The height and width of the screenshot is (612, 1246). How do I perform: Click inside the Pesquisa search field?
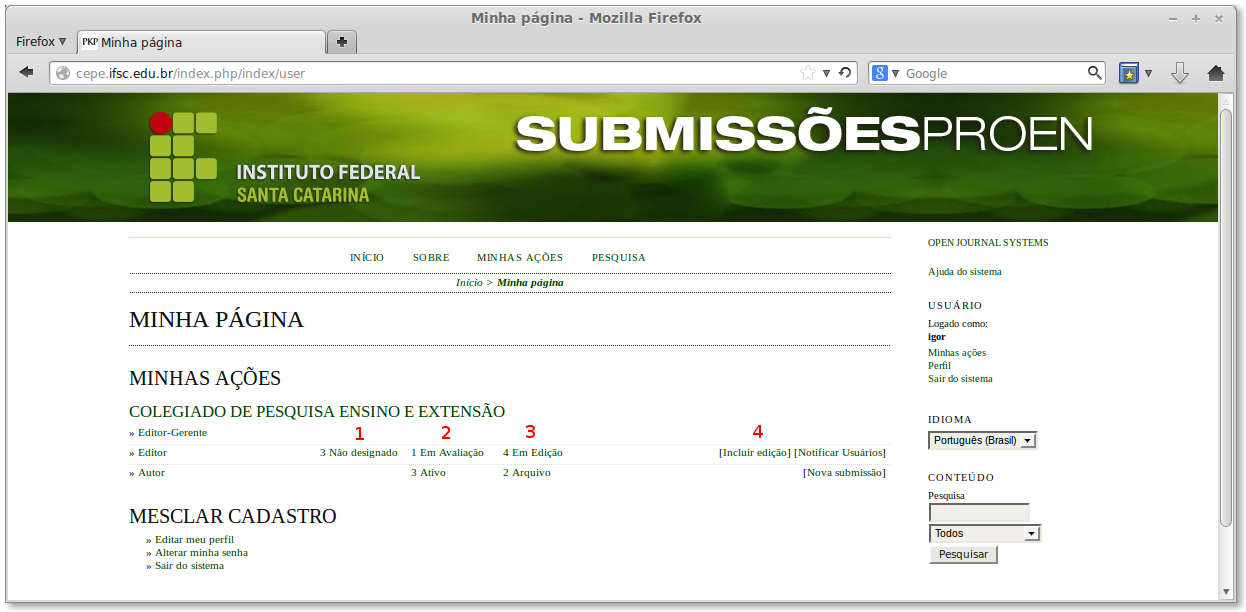coord(978,512)
